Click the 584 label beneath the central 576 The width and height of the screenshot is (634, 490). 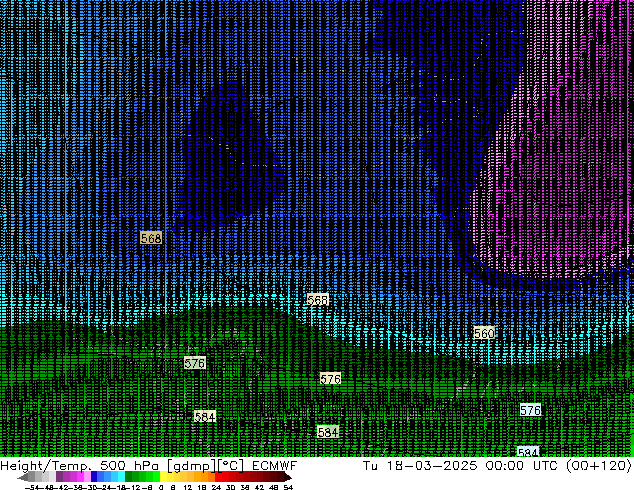(x=328, y=432)
